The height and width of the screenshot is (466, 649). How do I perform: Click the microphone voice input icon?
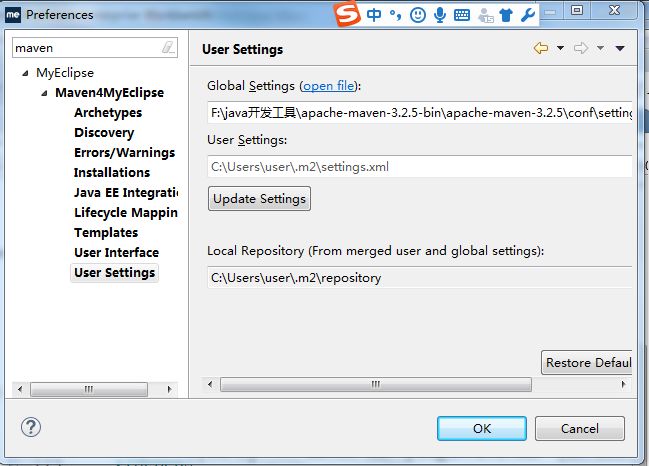pos(440,15)
